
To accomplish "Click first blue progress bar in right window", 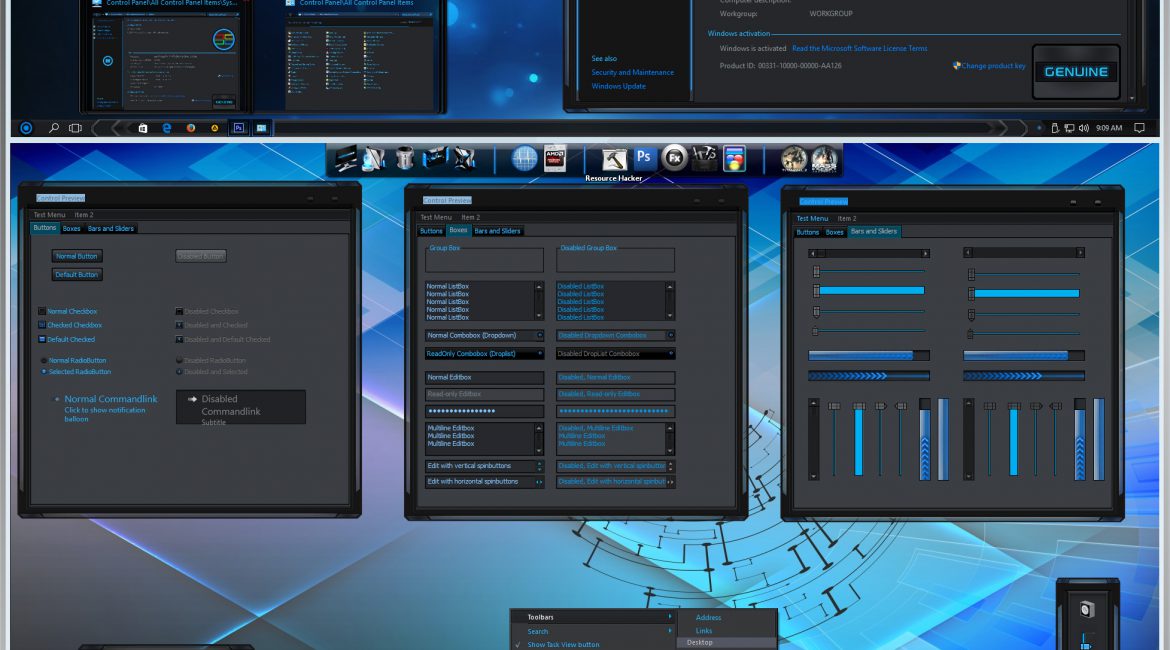I will pyautogui.click(x=869, y=356).
